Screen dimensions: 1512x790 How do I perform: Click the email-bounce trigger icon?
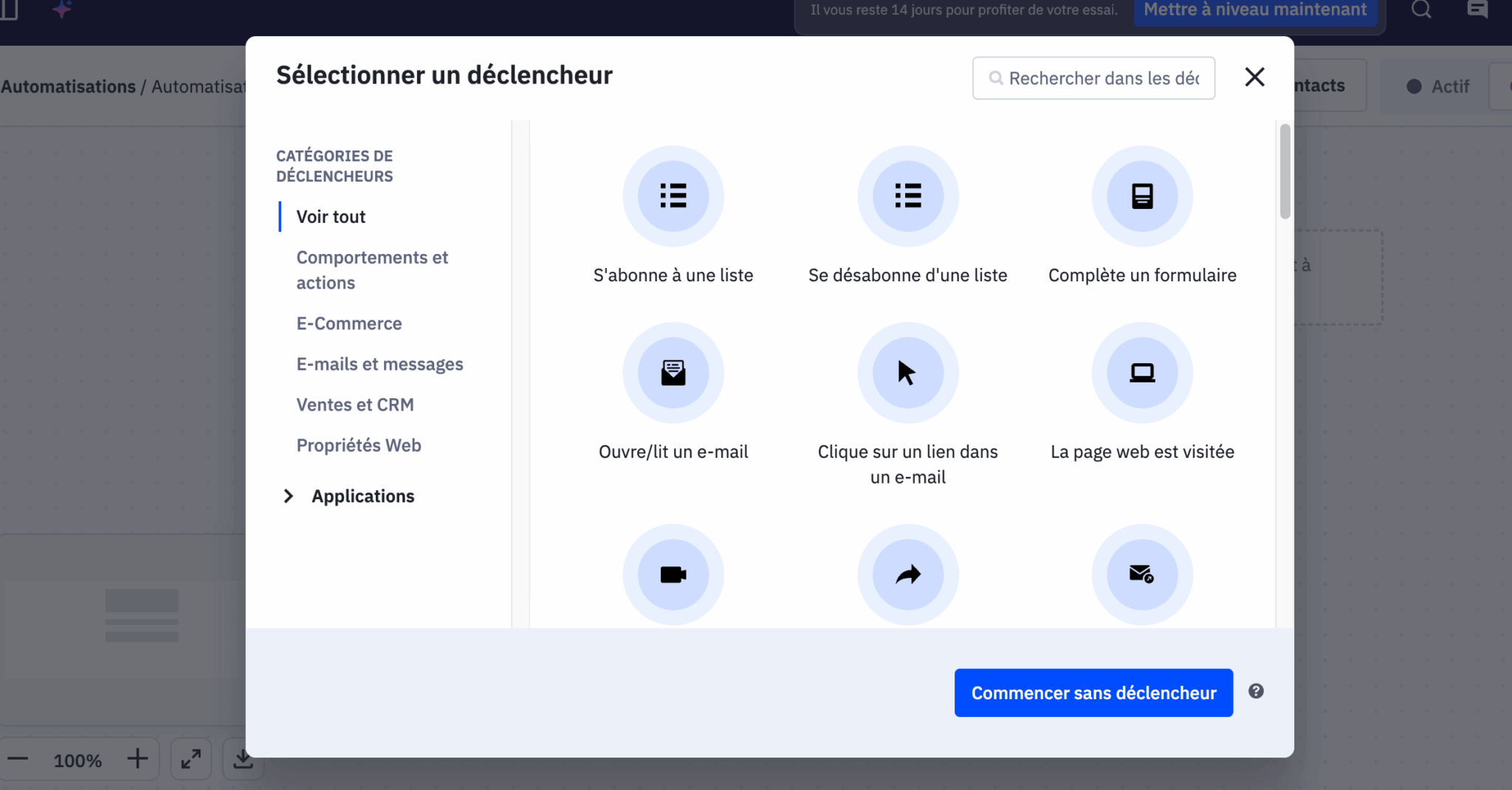1141,574
